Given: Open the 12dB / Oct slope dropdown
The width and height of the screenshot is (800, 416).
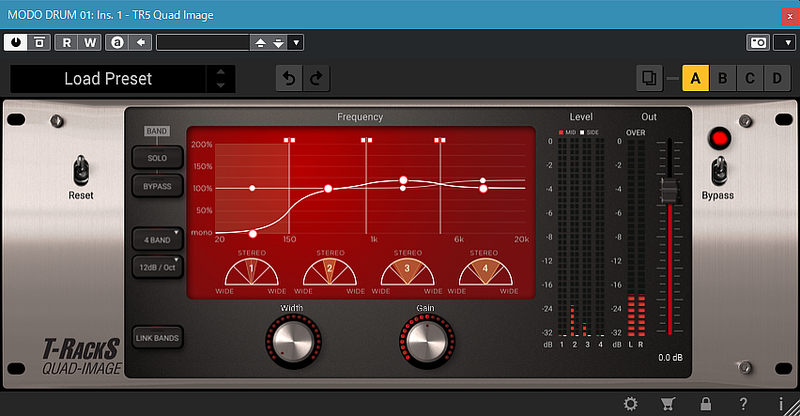Looking at the screenshot, I should click(157, 267).
